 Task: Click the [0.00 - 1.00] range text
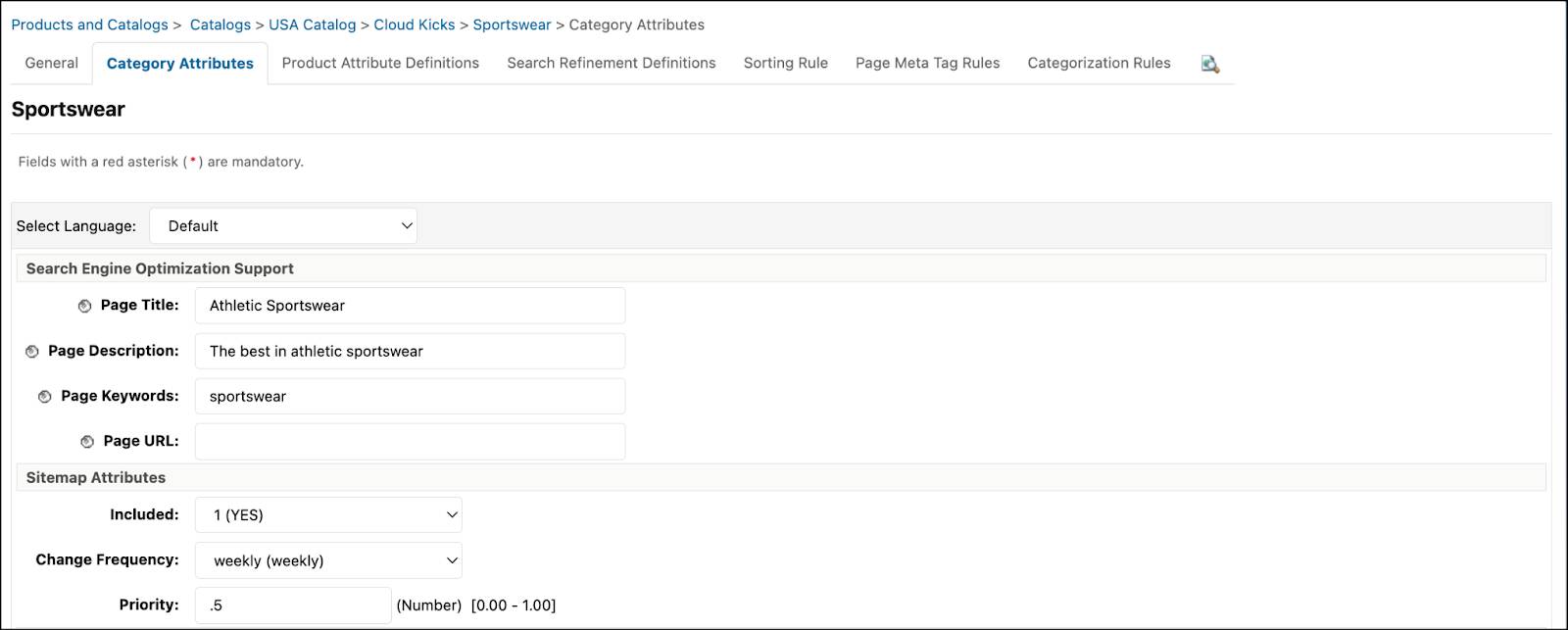[514, 606]
